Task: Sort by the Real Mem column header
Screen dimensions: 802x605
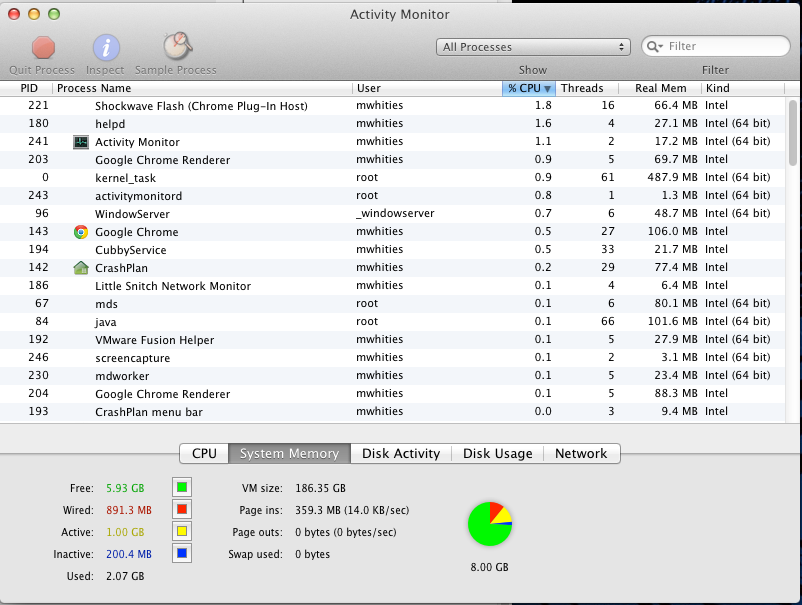Action: coord(660,88)
